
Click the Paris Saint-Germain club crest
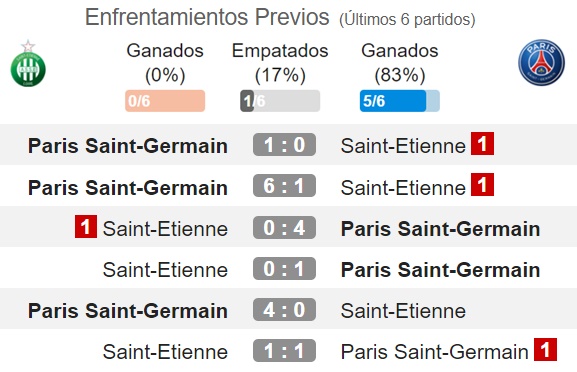click(541, 63)
